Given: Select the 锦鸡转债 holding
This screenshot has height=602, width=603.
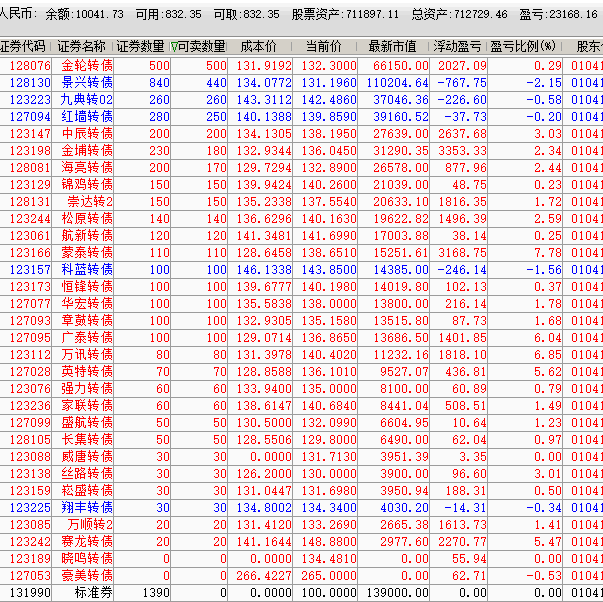Looking at the screenshot, I should (87, 185).
